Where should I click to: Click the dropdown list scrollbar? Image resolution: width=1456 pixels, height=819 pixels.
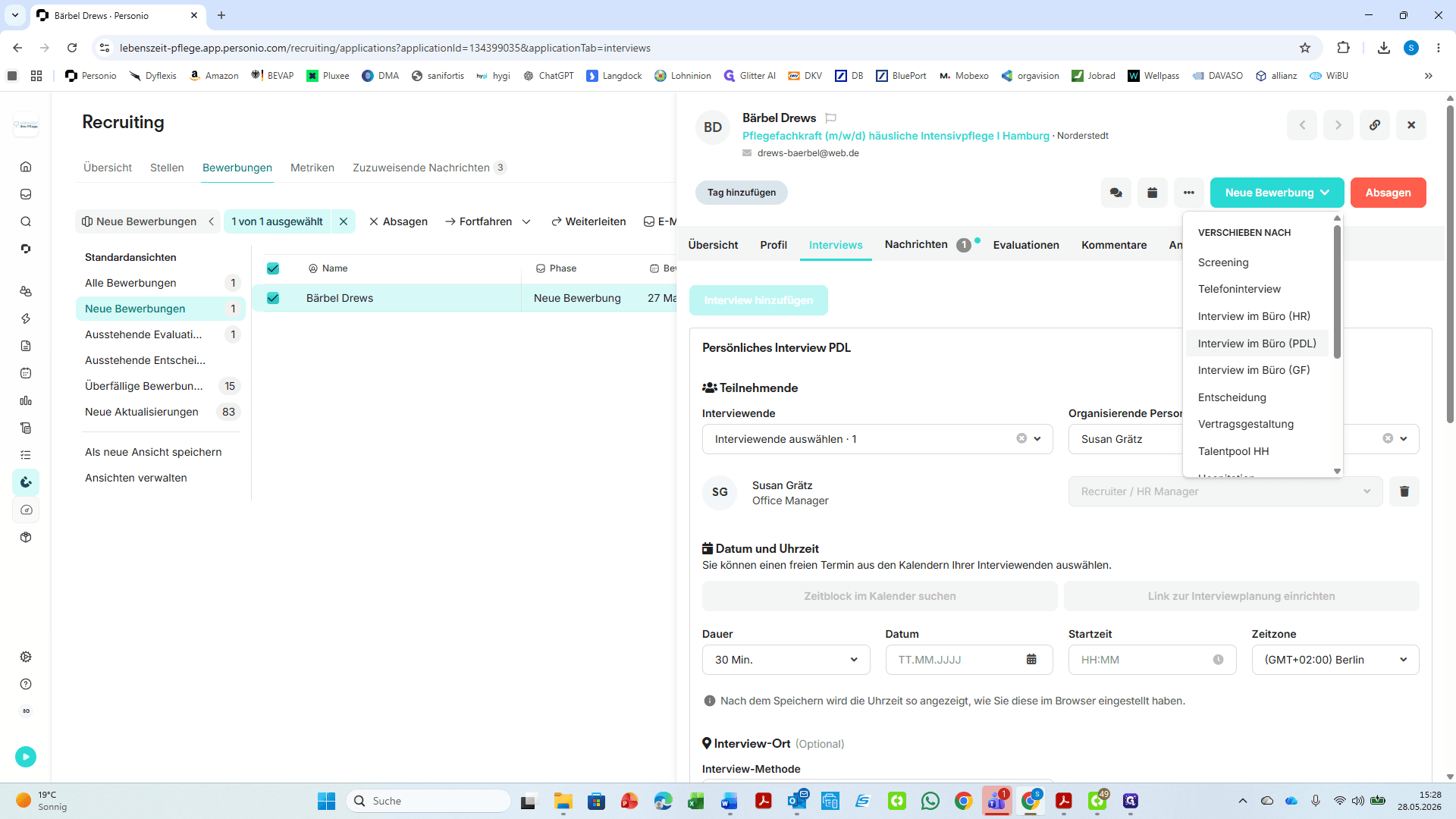click(x=1337, y=291)
